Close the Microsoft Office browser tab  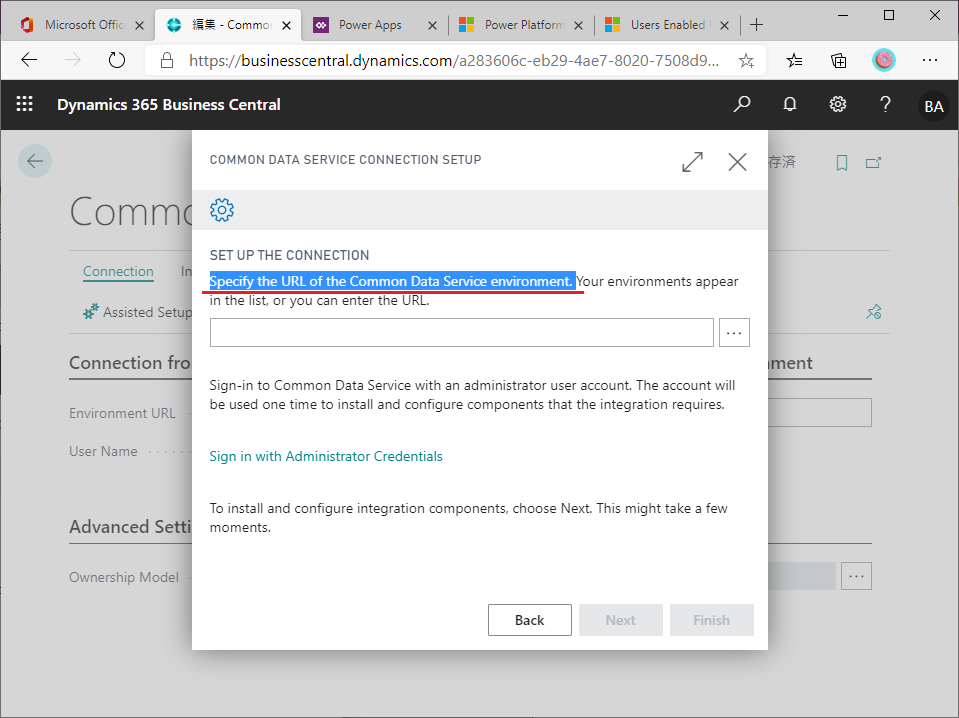point(139,25)
